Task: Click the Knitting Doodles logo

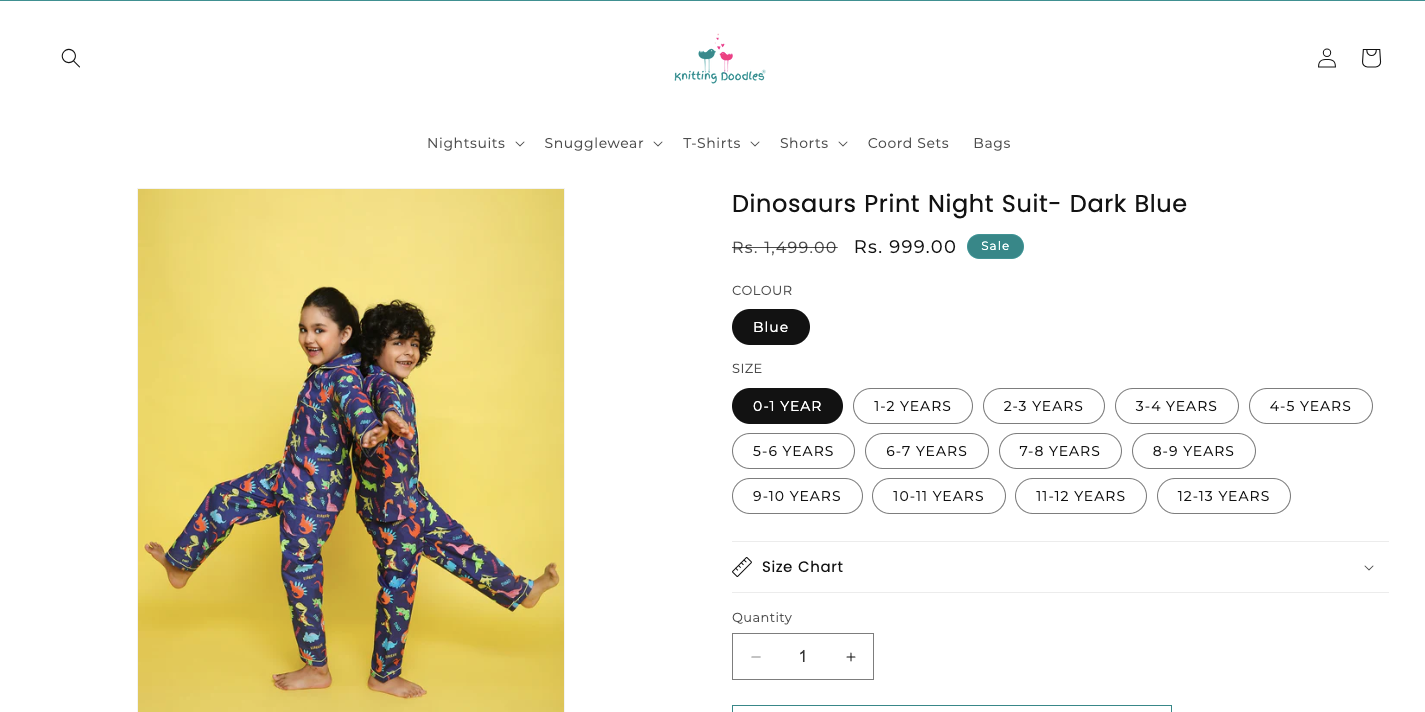Action: (x=719, y=60)
